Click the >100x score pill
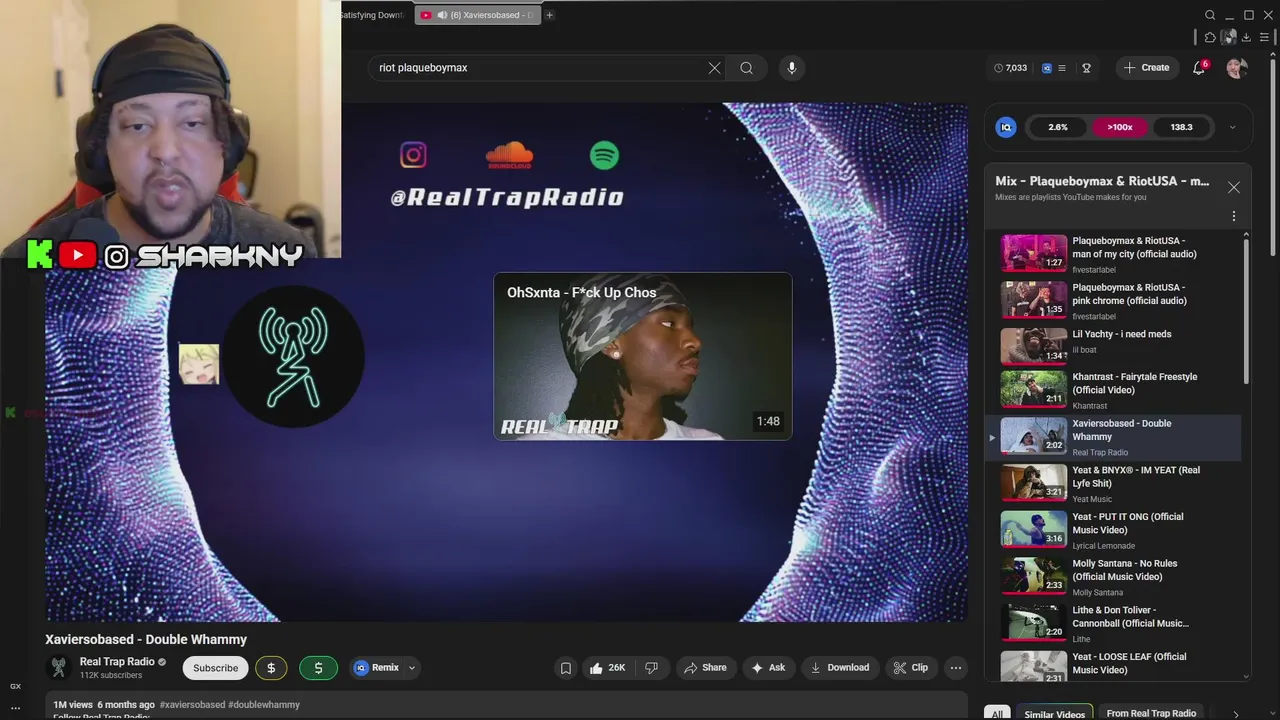The image size is (1280, 720). pyautogui.click(x=1120, y=127)
